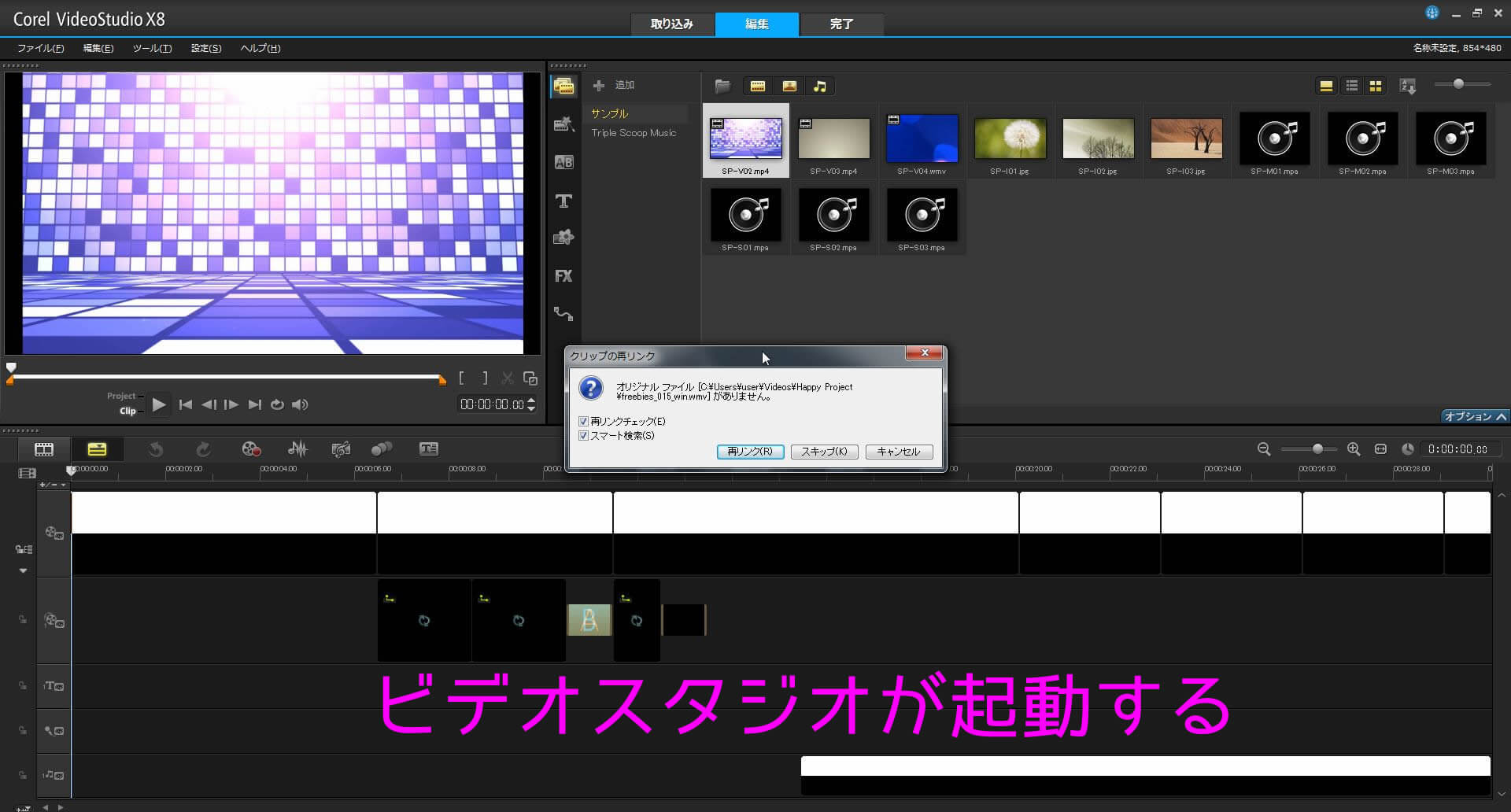Switch to the 取り込み tab
Image resolution: width=1511 pixels, height=812 pixels.
tap(672, 24)
